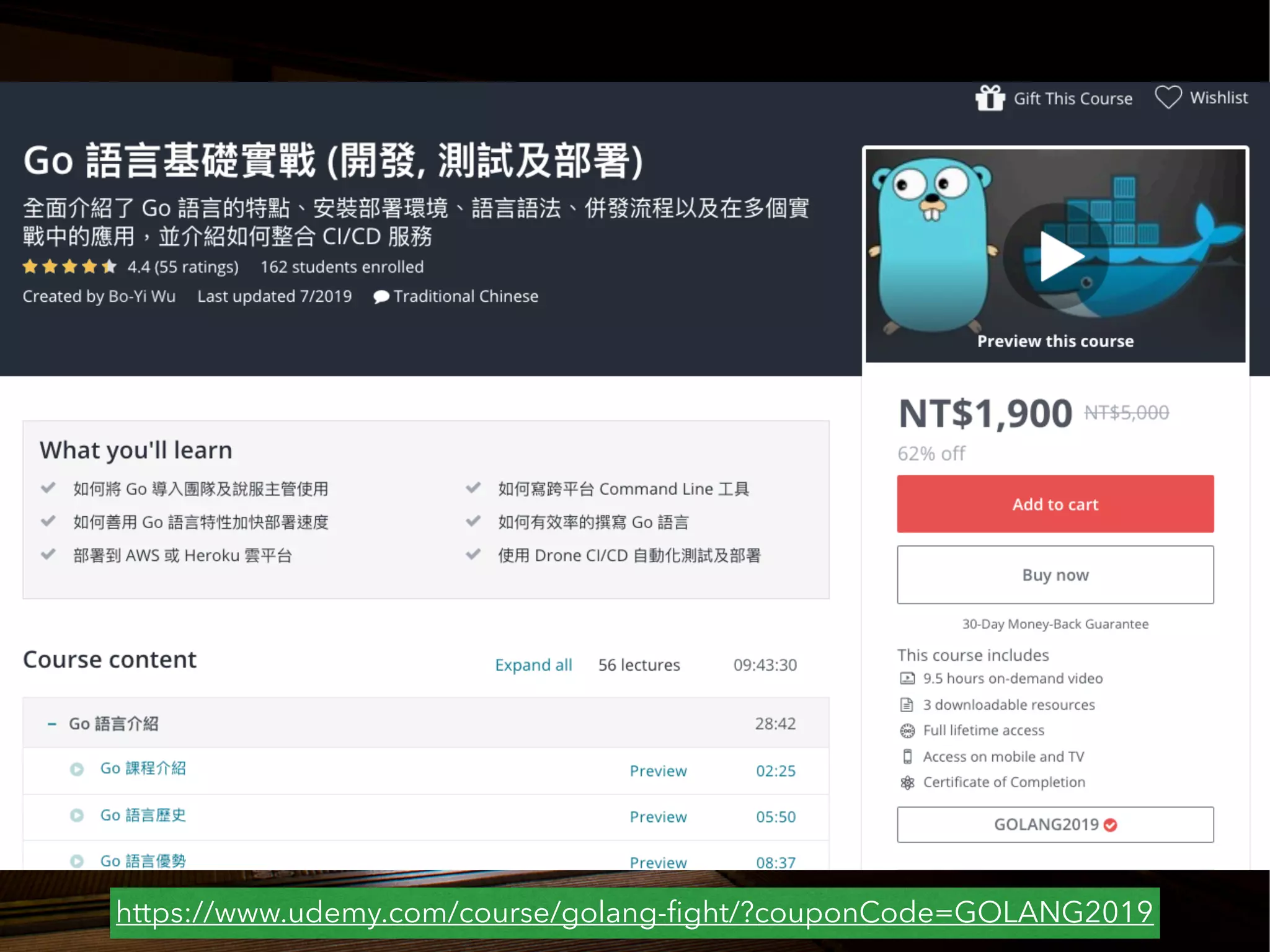Click checkmark beside 如何將 Go 導入團隊

(48, 488)
